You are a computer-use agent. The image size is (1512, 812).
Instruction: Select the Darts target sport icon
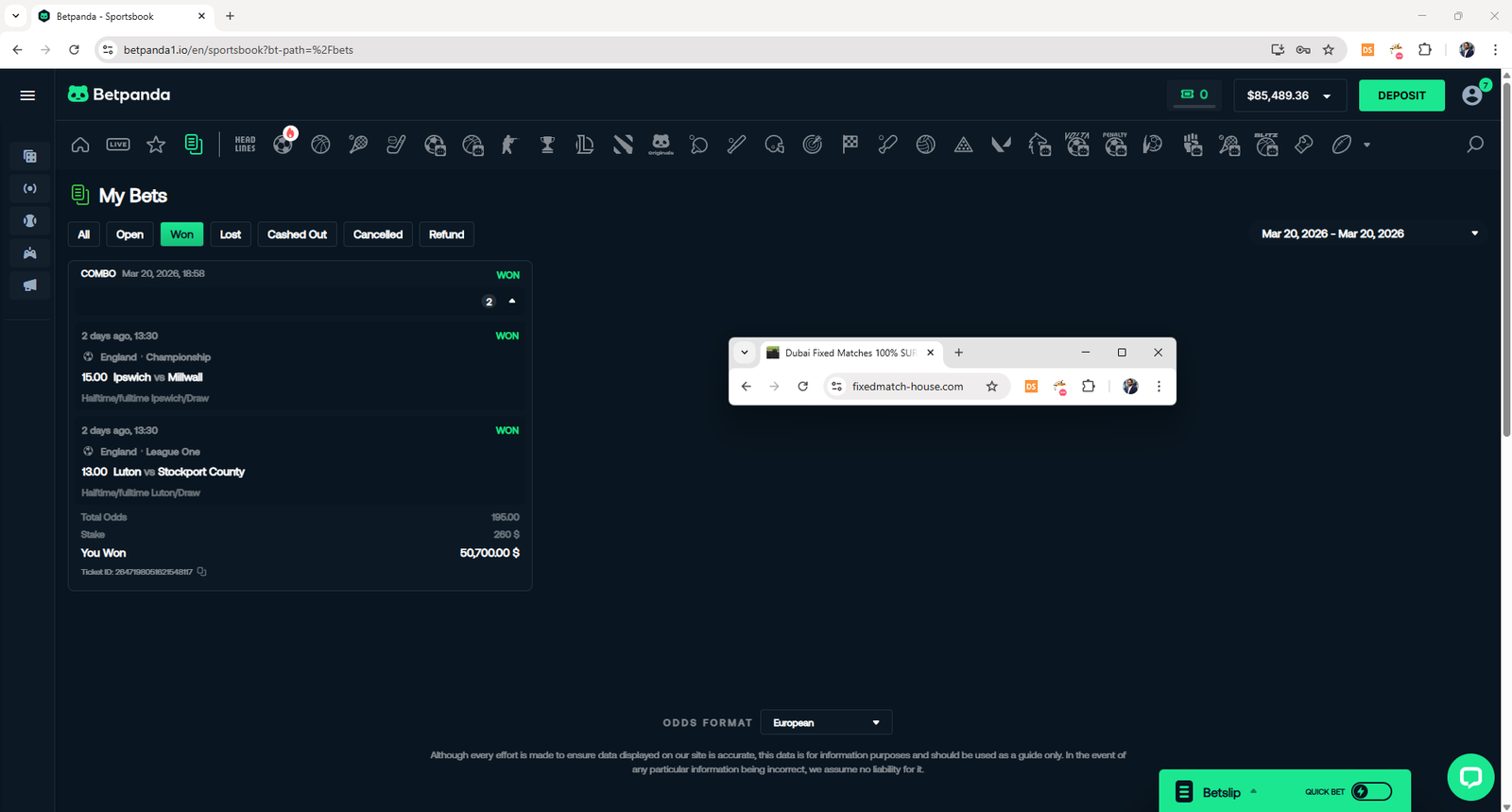click(x=812, y=145)
